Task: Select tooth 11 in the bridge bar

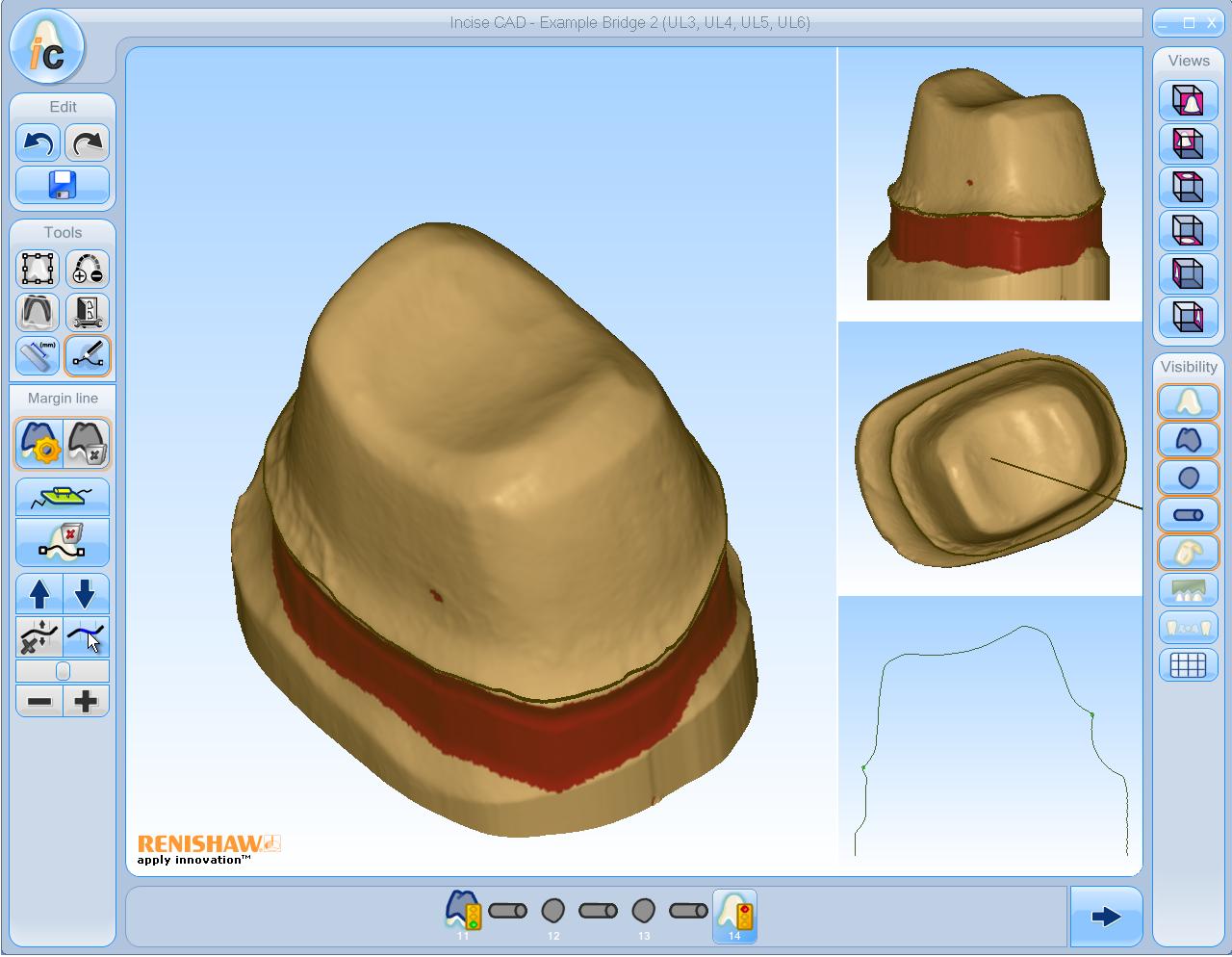Action: 463,911
